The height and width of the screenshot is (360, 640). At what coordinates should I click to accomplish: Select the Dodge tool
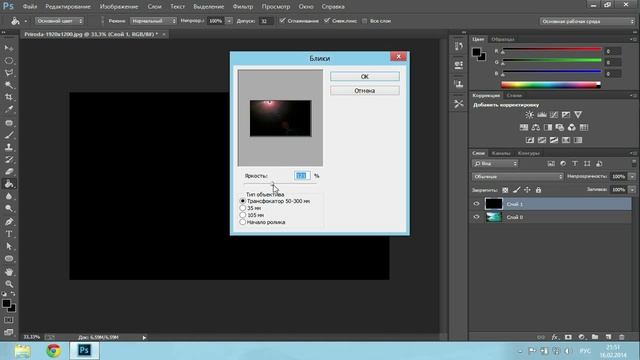coord(9,209)
